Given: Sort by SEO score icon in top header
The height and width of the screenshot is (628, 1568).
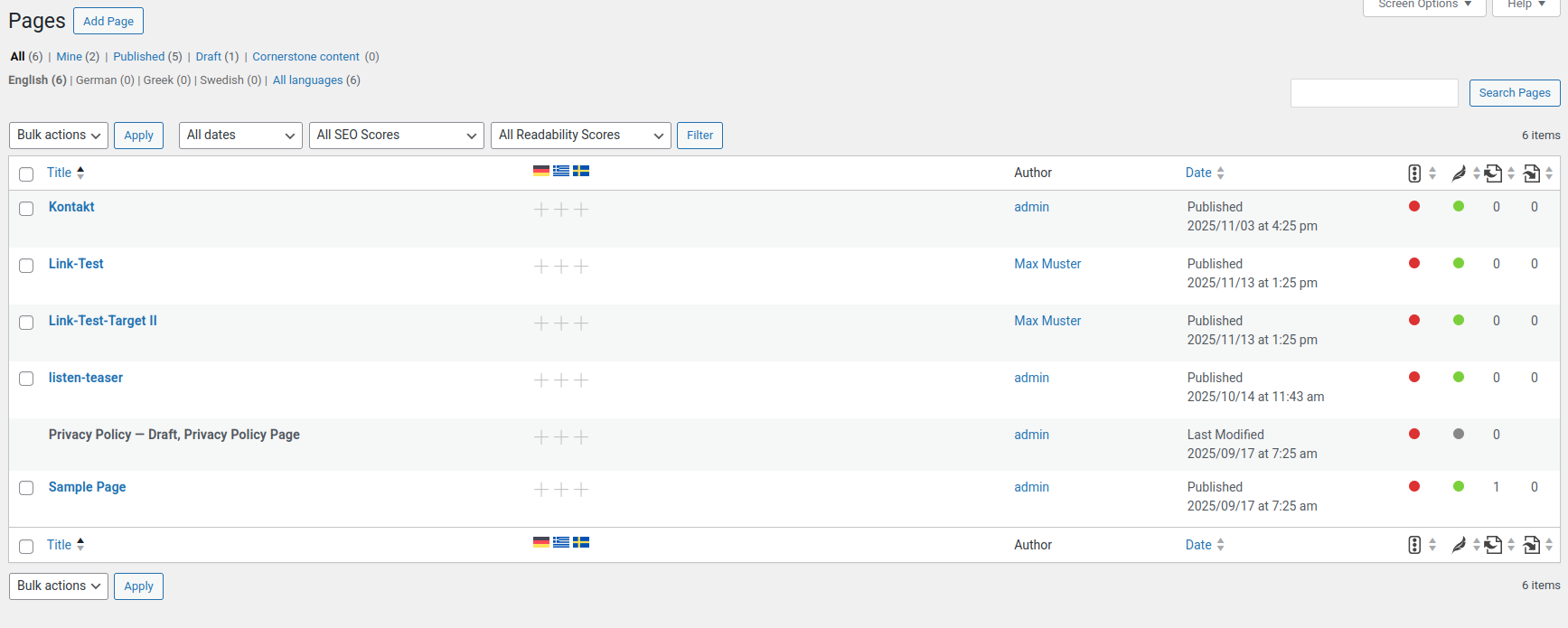Looking at the screenshot, I should [1414, 173].
